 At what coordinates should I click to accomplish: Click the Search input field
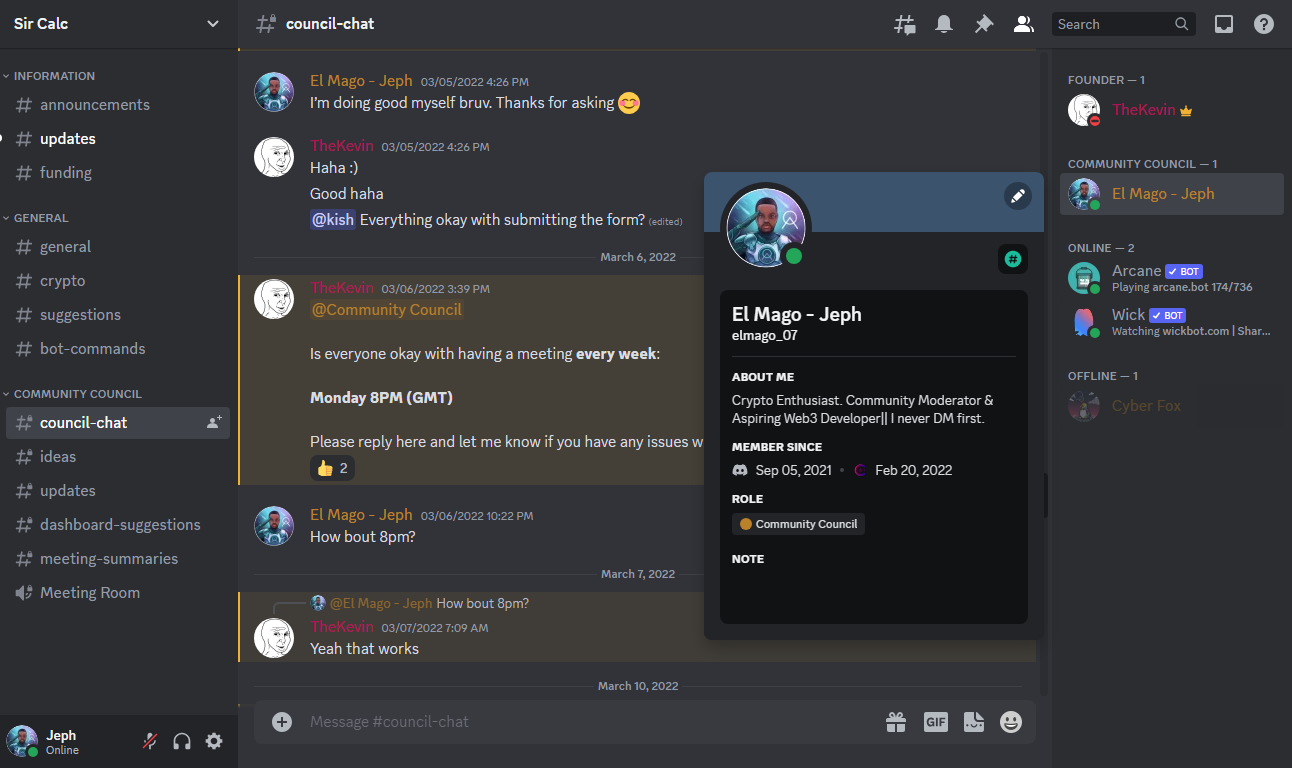pos(1124,24)
